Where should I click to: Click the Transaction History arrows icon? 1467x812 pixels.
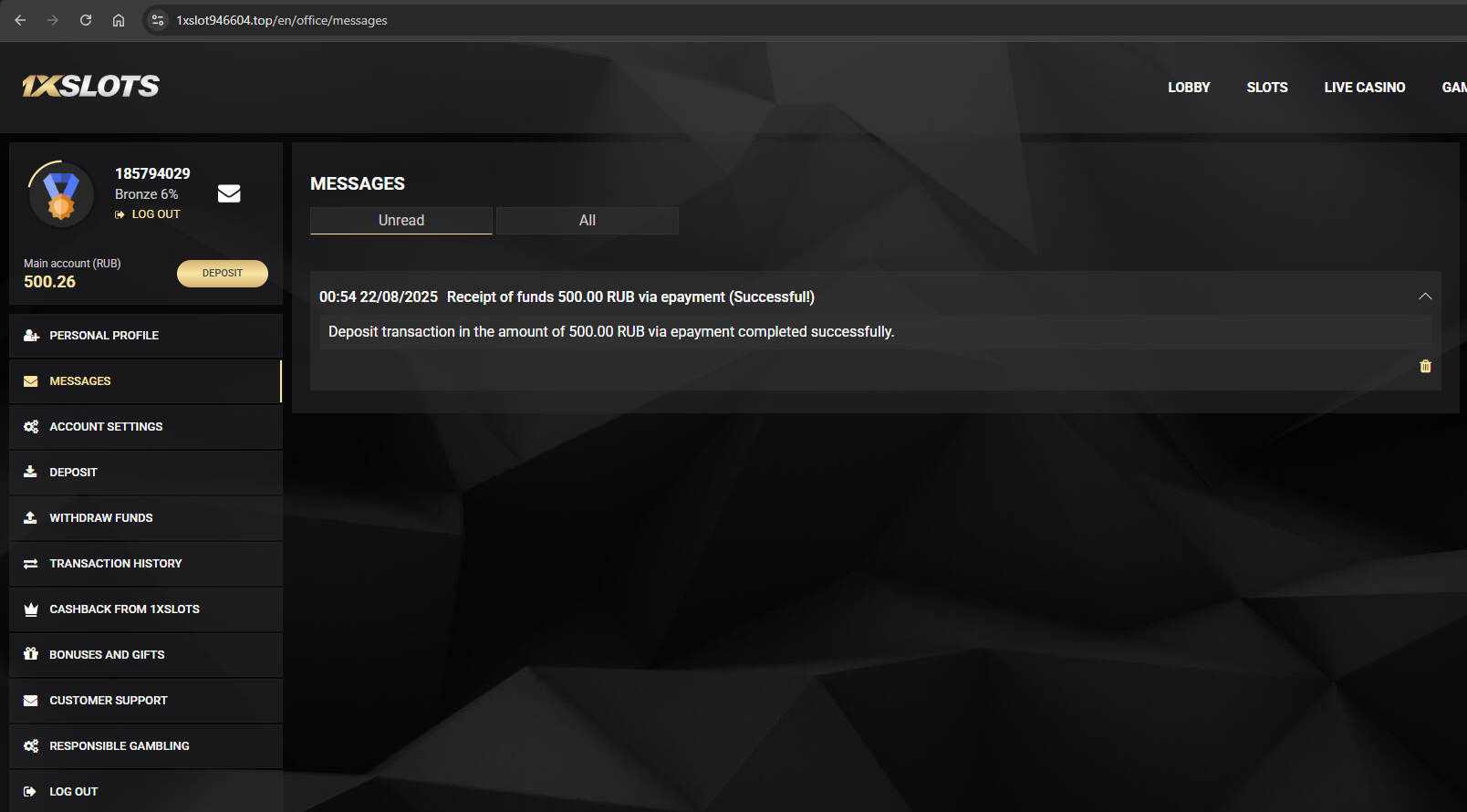[x=31, y=564]
